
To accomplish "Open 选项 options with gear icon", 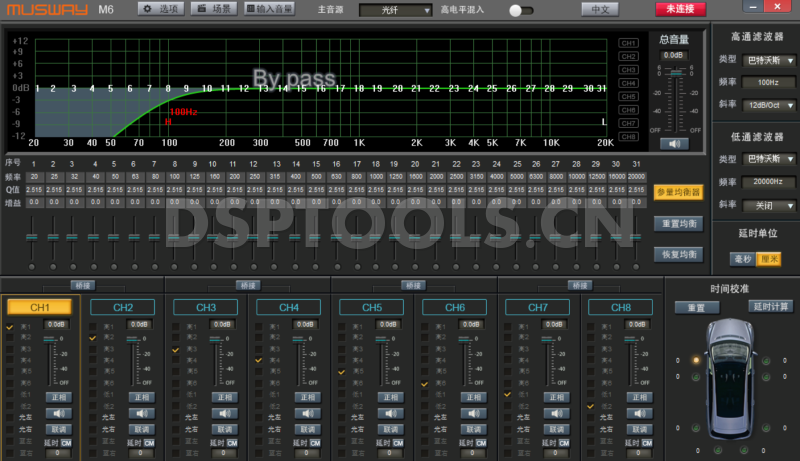I will click(x=161, y=9).
